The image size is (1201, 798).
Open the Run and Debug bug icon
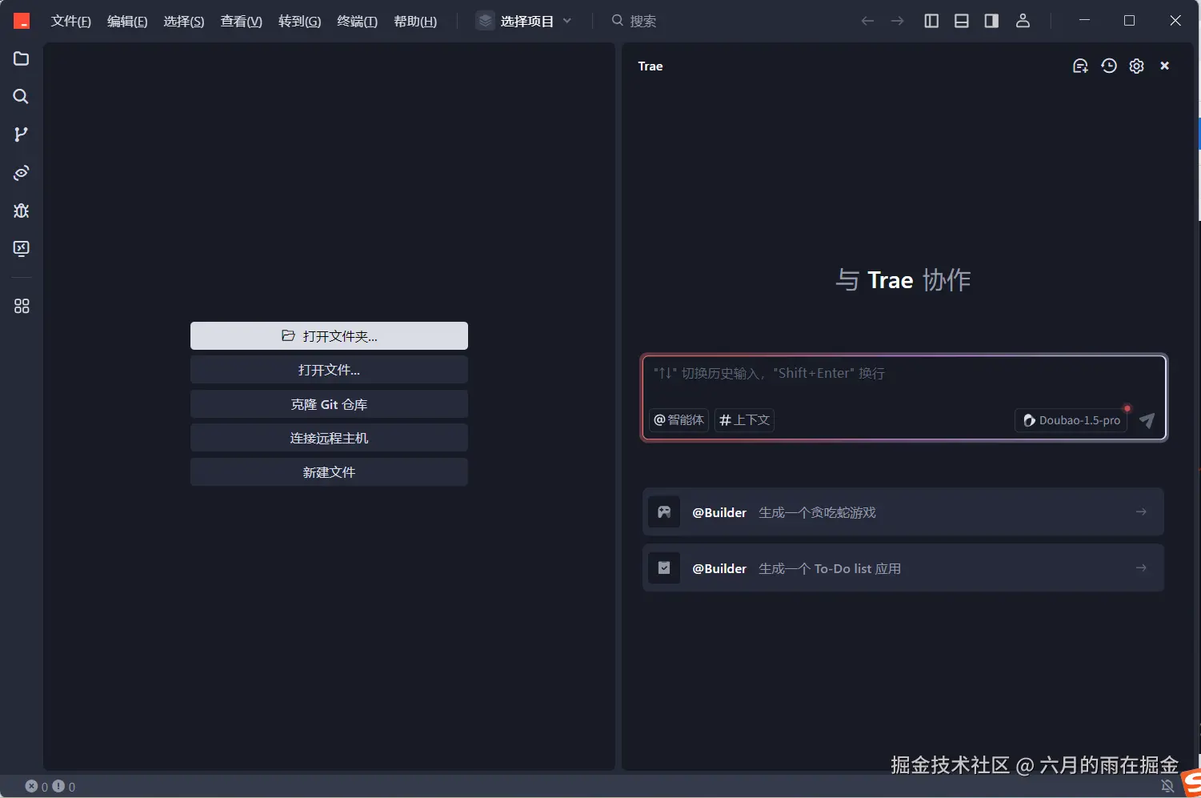21,211
